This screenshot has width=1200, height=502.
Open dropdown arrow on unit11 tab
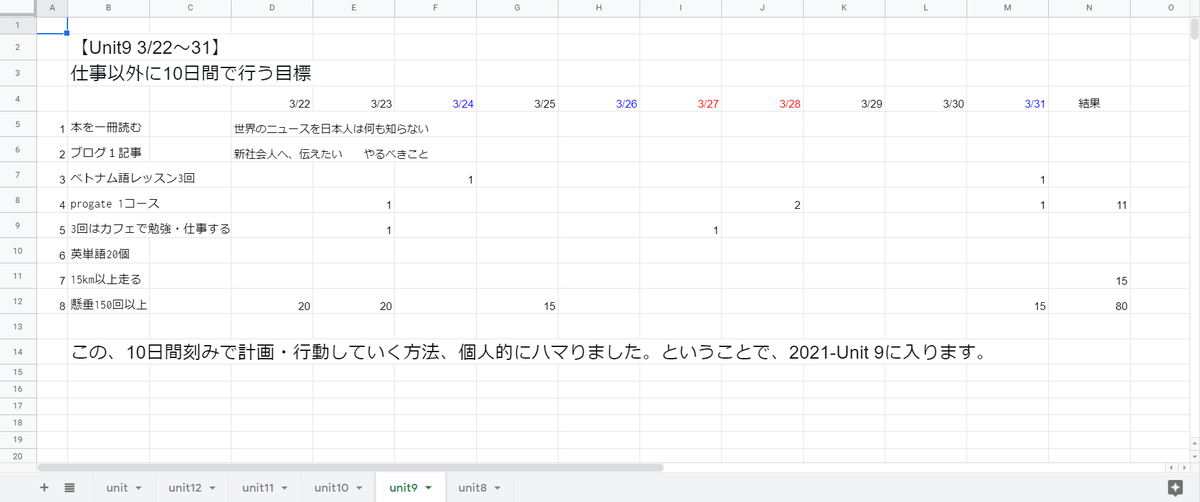tap(284, 488)
